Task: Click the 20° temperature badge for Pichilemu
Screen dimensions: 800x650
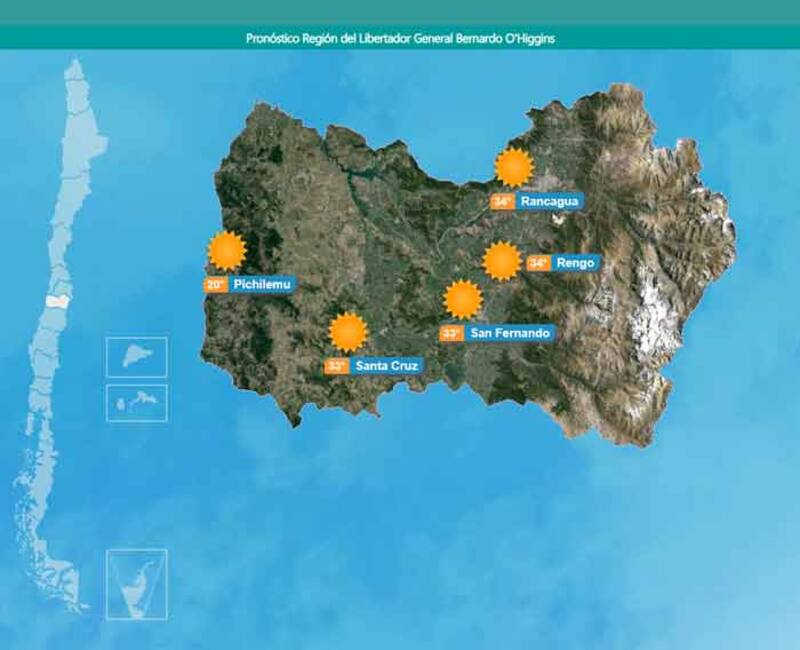Action: pyautogui.click(x=215, y=284)
